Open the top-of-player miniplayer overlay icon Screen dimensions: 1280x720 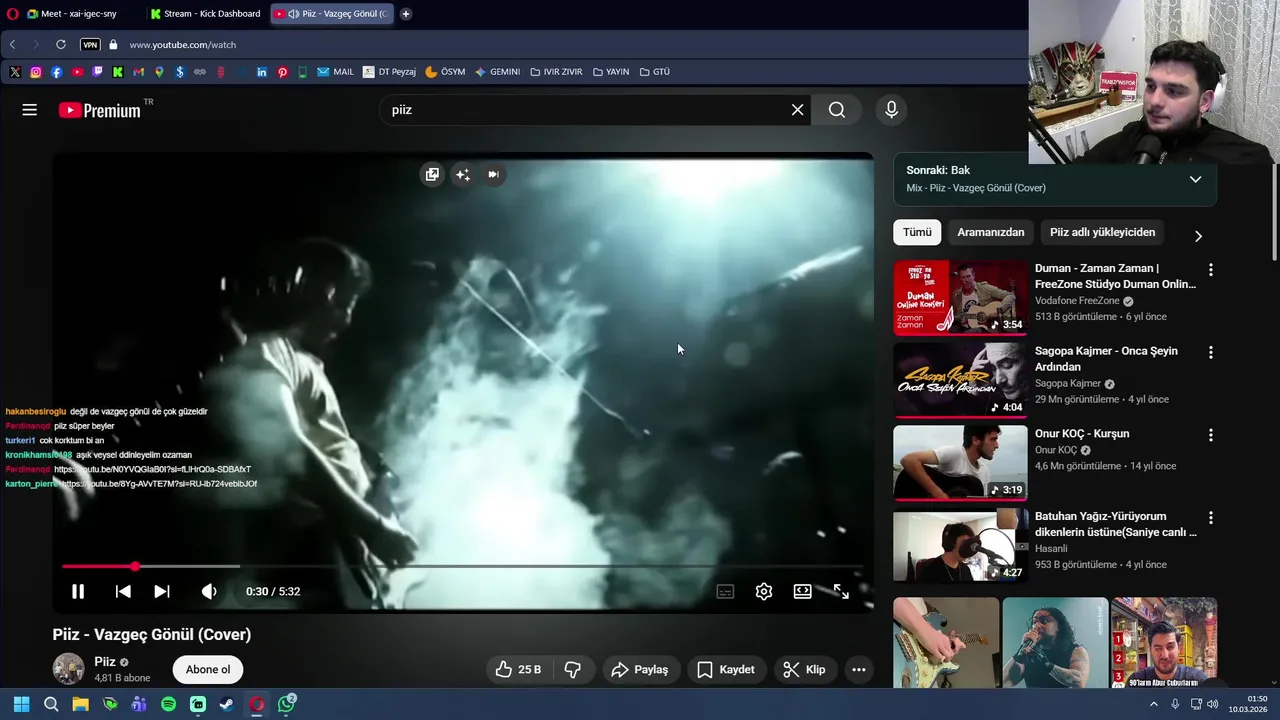pyautogui.click(x=432, y=174)
